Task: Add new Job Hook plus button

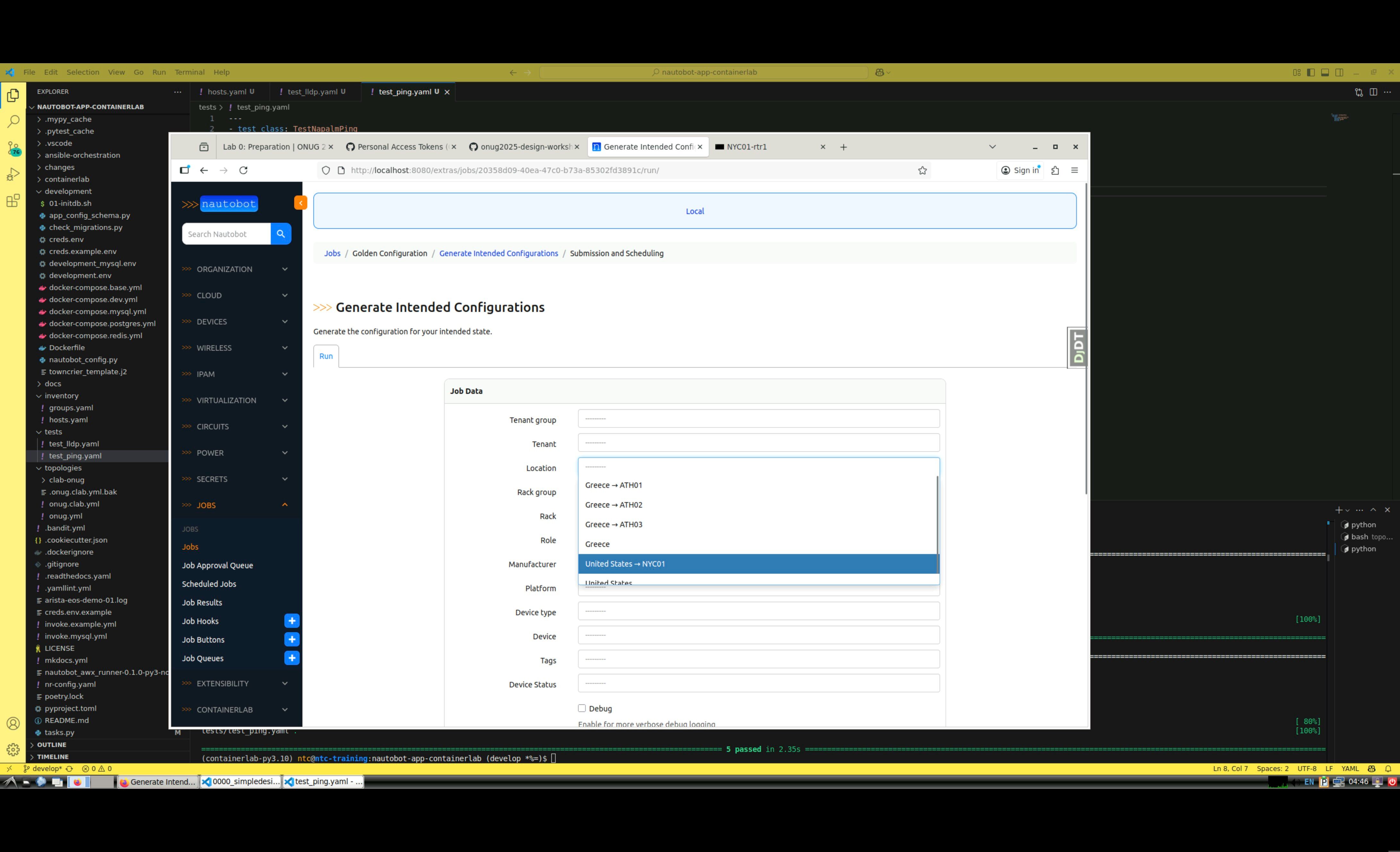Action: click(291, 621)
